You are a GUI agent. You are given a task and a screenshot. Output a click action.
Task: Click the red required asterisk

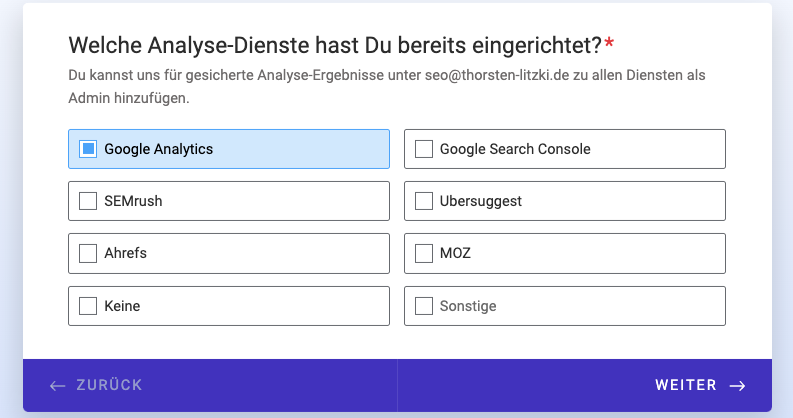pos(609,42)
